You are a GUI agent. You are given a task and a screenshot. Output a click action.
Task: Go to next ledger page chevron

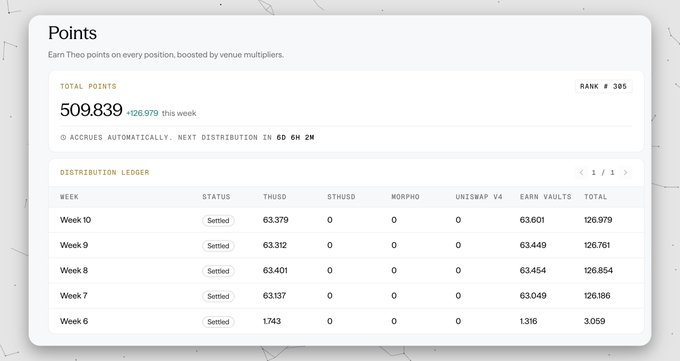tap(625, 173)
